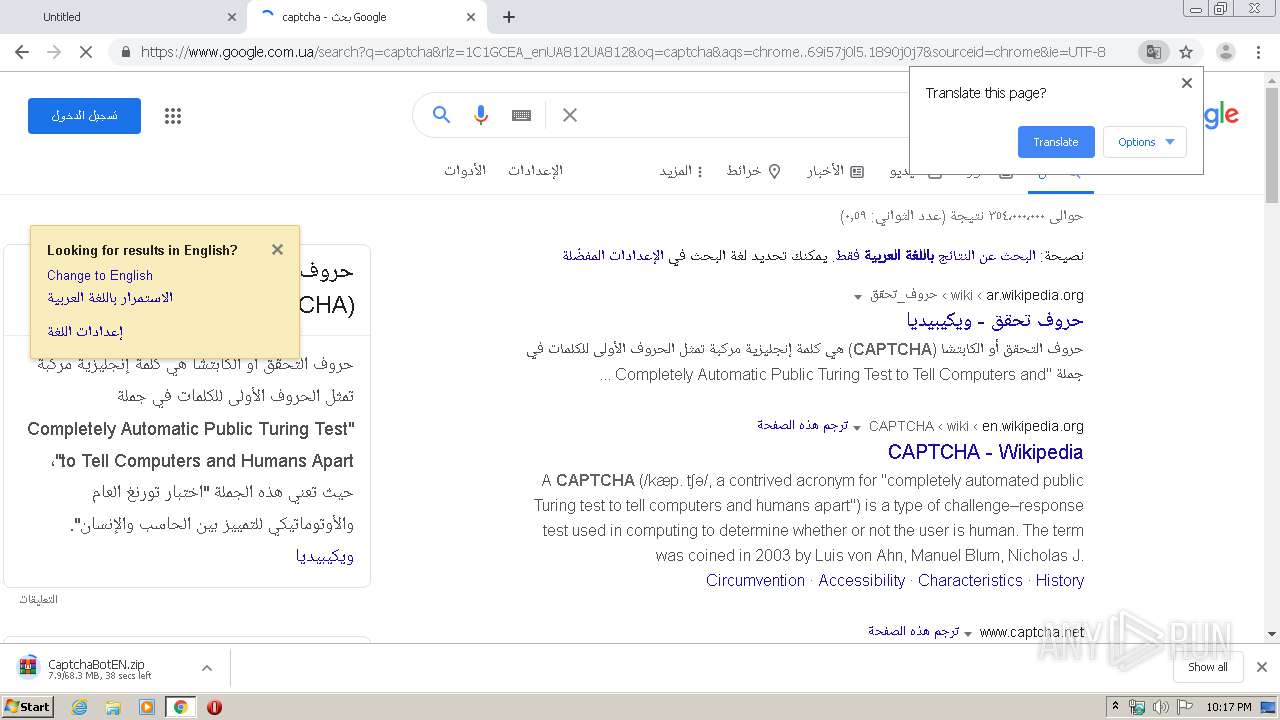Expand the CaptchaBotEN.zip download menu
This screenshot has height=720, width=1280.
click(x=207, y=668)
